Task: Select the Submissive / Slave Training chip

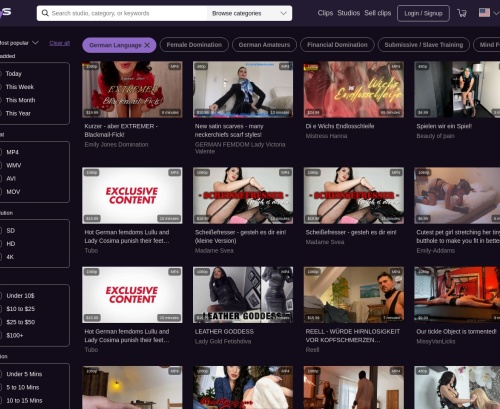Action: (424, 45)
